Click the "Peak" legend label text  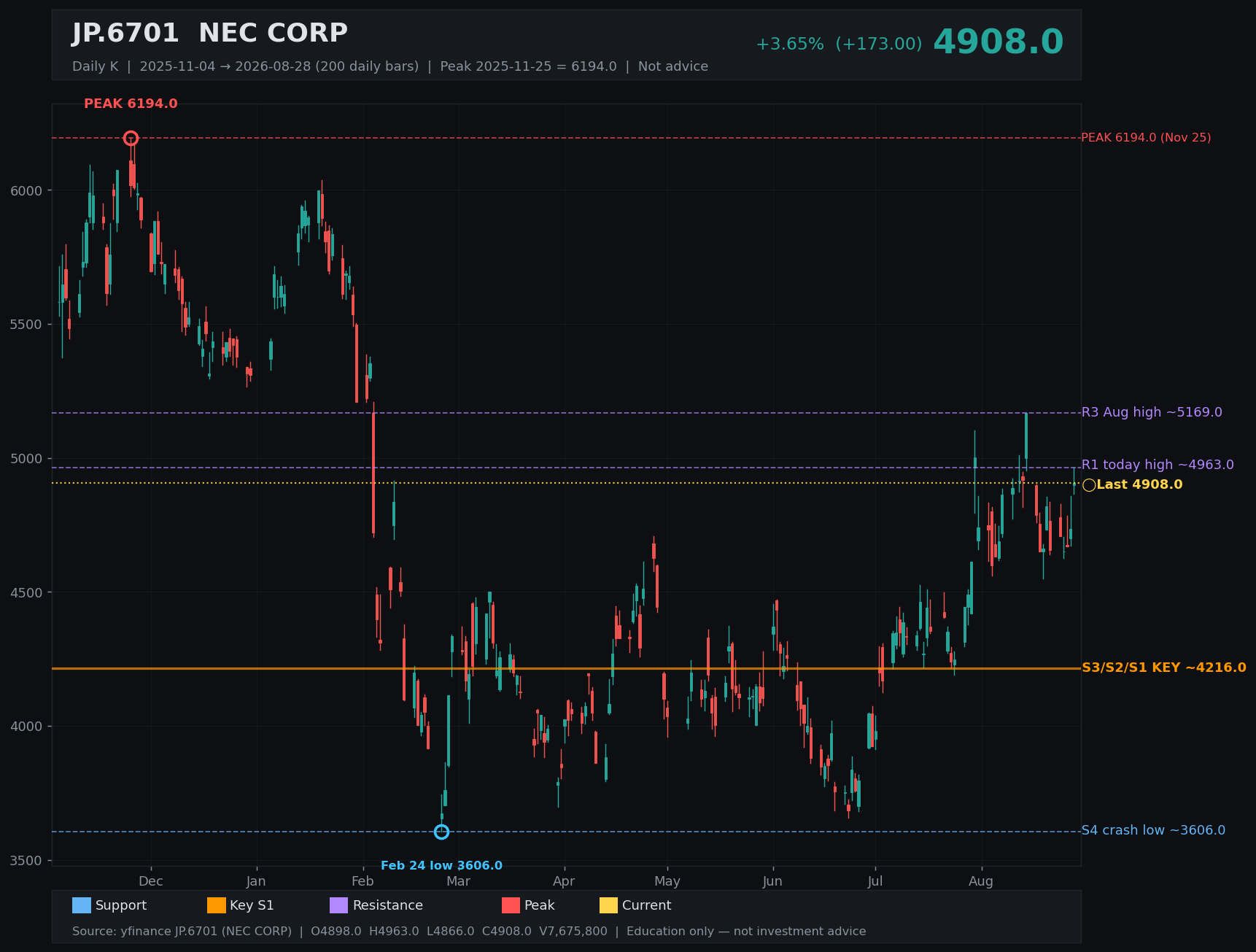(540, 905)
